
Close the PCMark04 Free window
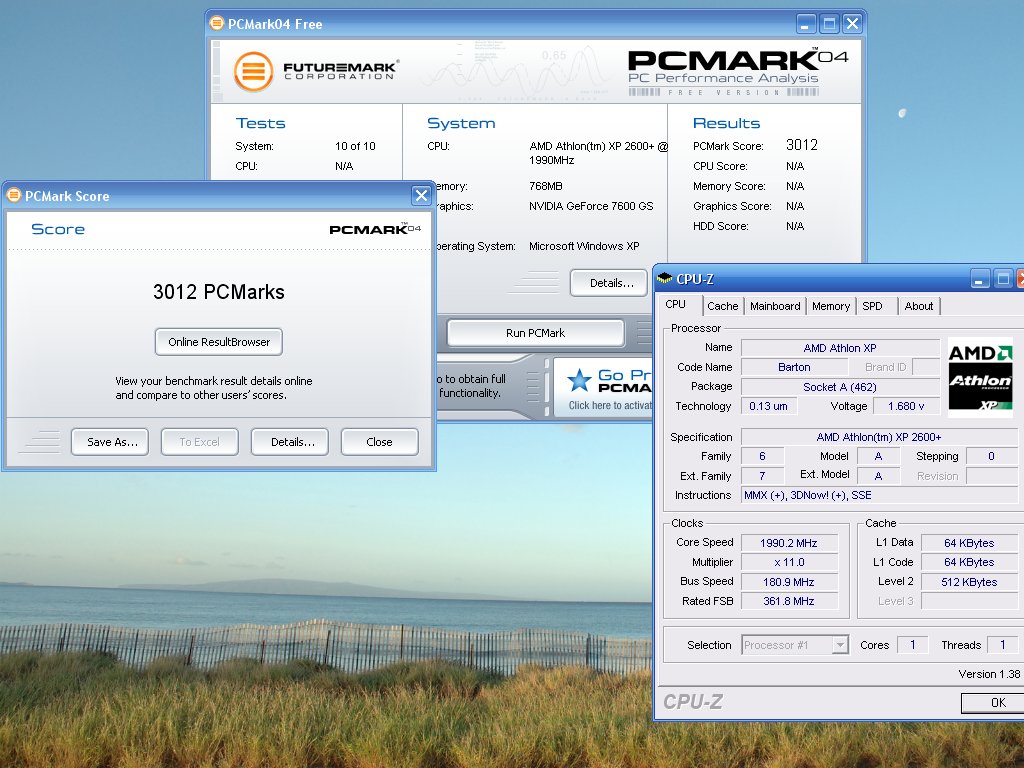coord(852,24)
